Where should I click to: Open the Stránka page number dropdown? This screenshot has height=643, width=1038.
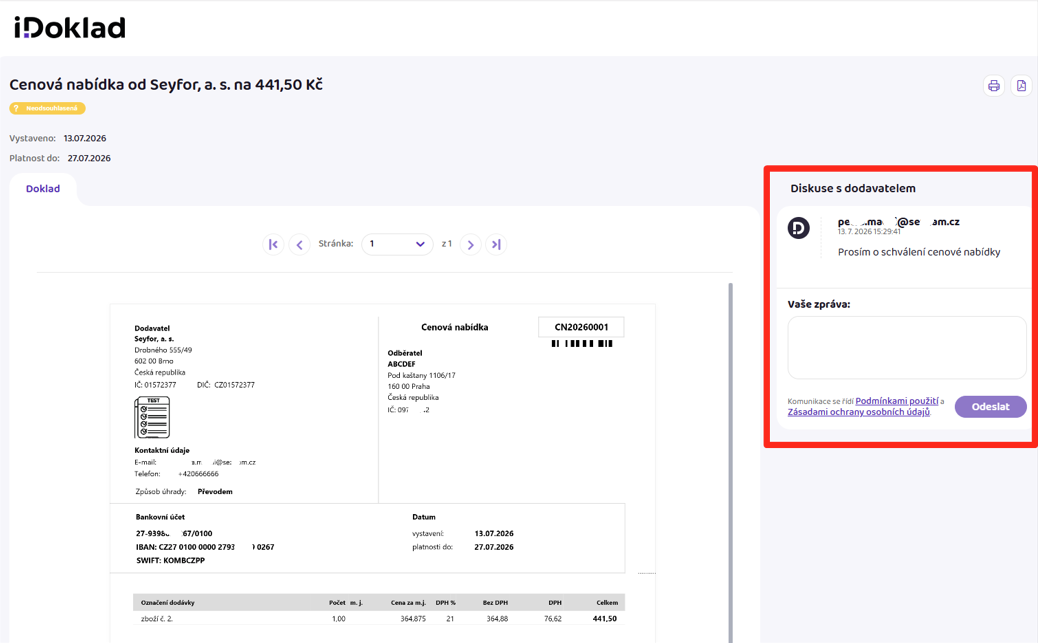click(x=397, y=244)
